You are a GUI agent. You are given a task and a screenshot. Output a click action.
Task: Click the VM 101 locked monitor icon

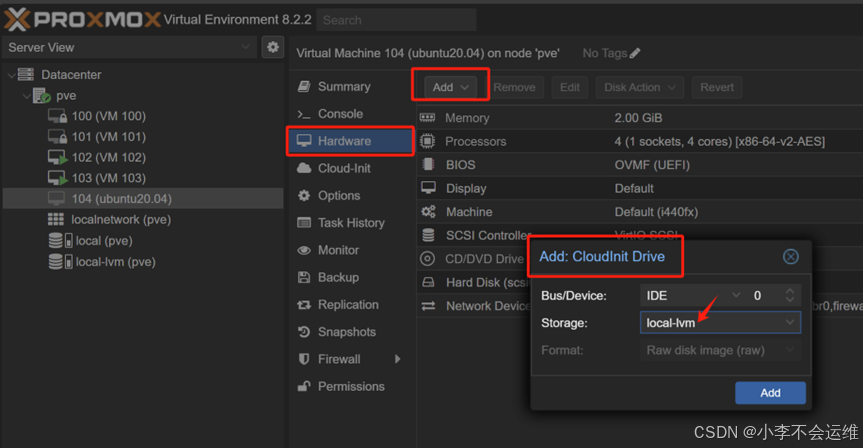coord(57,136)
